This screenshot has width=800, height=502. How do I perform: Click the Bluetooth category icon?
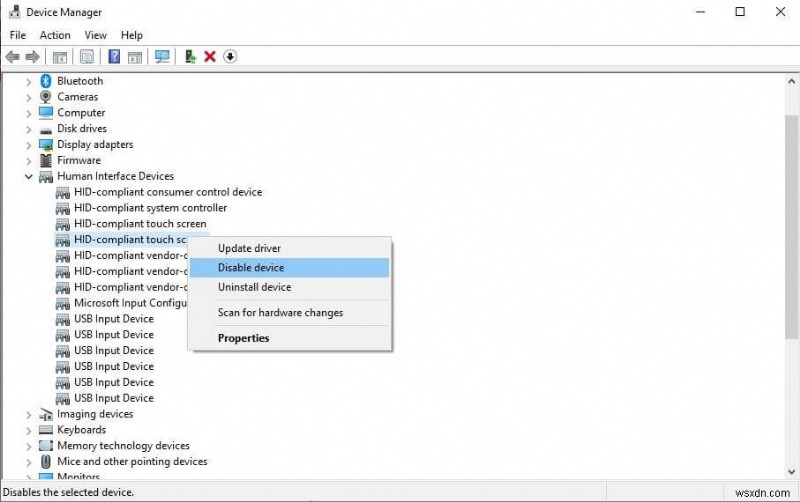46,81
